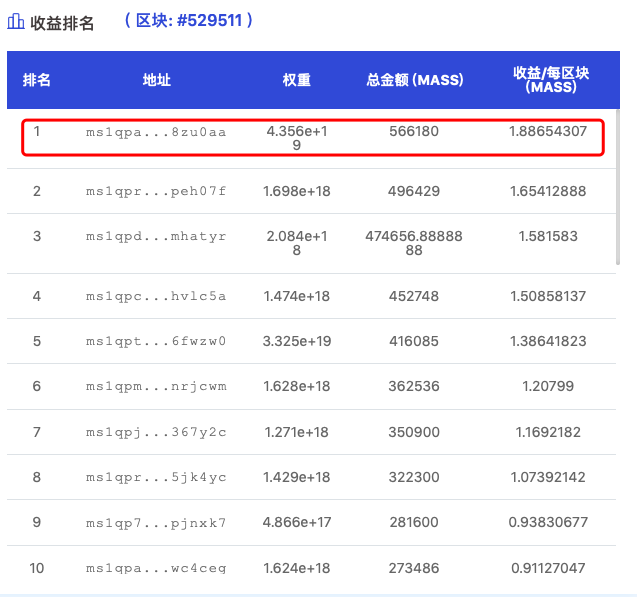Viewport: 637px width, 597px height.
Task: Click reward value 1.38641823
Action: point(548,341)
